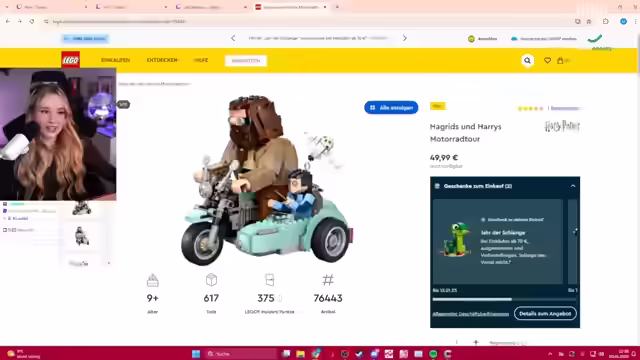The height and width of the screenshot is (360, 640).
Task: Open the shopping bag cart icon
Action: (x=560, y=60)
